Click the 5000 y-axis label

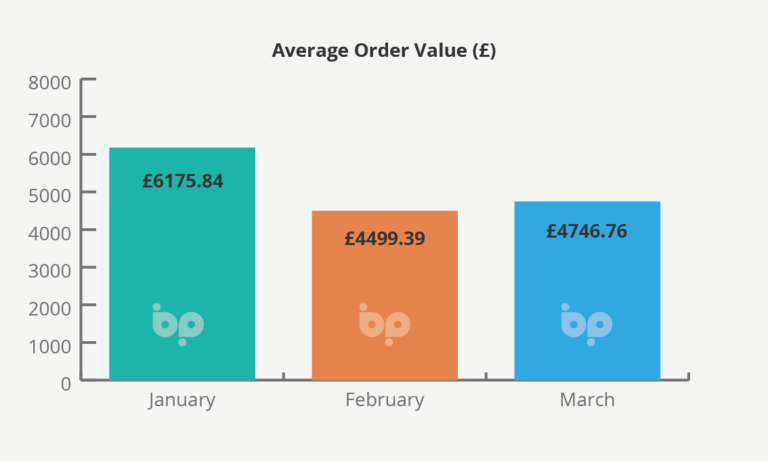click(50, 194)
